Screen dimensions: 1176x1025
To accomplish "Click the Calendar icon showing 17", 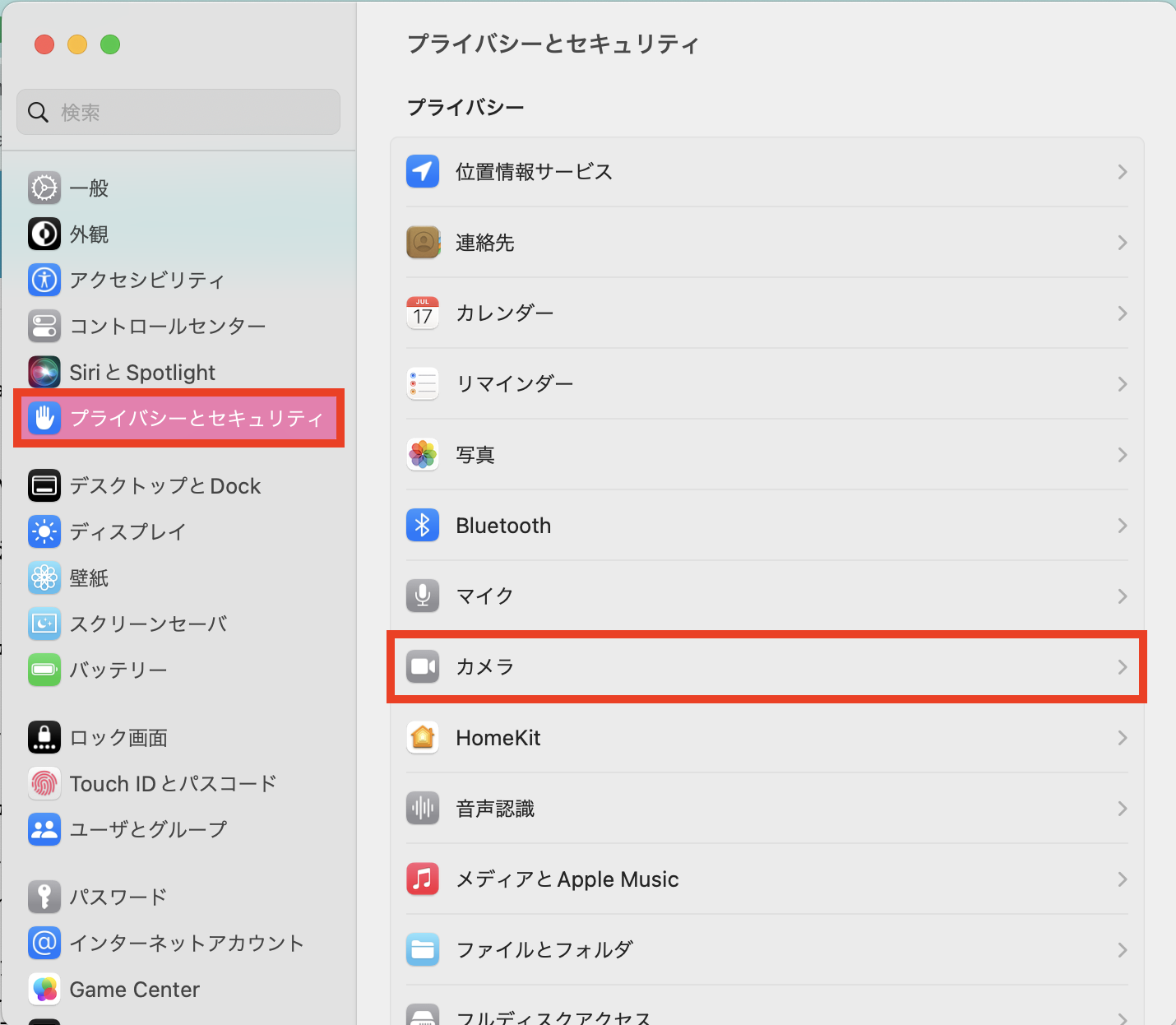I will [x=423, y=313].
